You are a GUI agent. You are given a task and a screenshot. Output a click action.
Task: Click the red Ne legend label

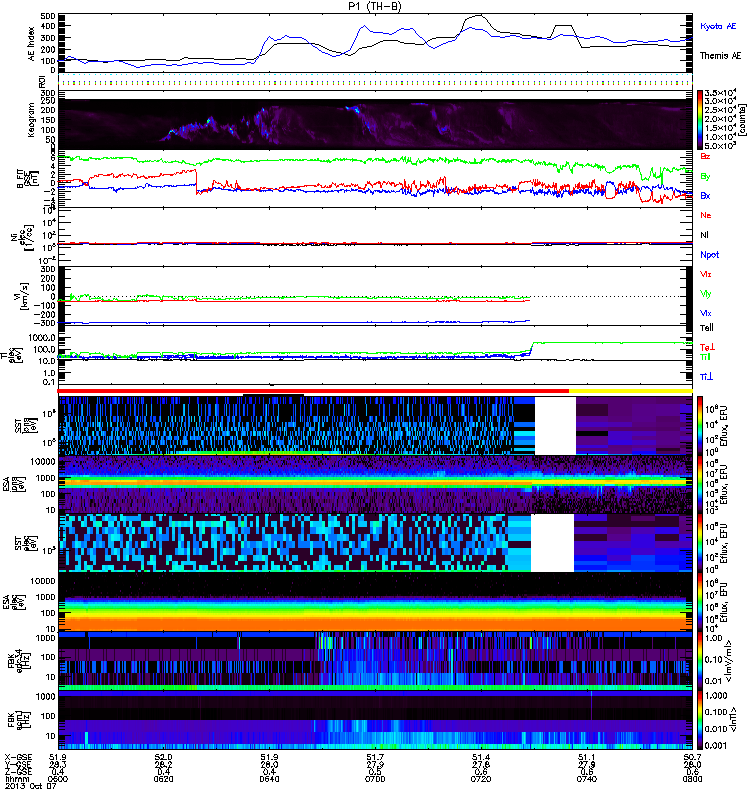[x=705, y=215]
